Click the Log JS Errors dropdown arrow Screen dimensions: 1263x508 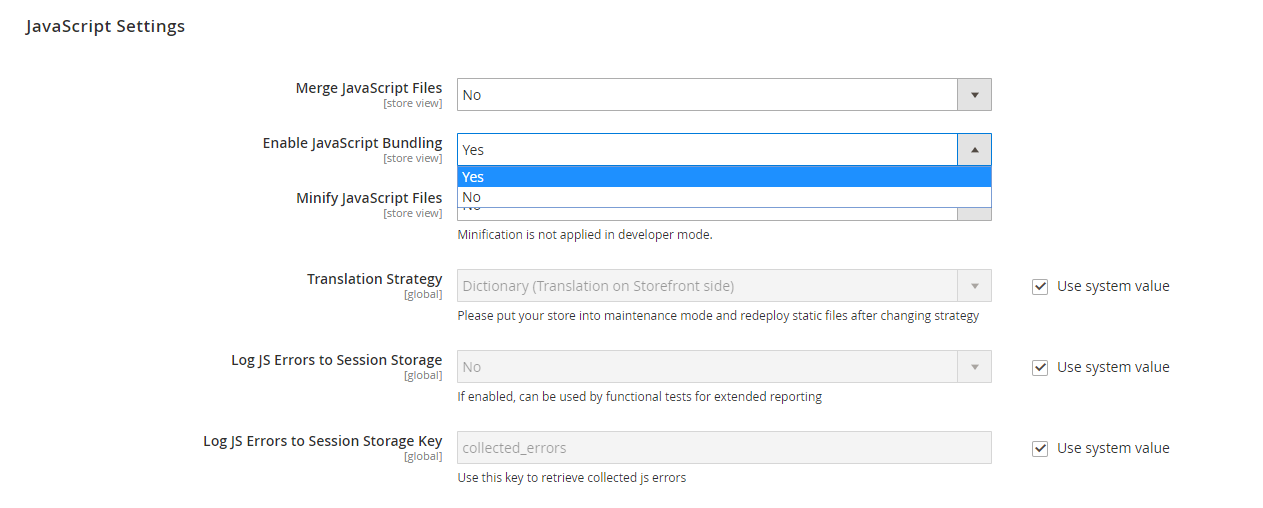point(975,367)
